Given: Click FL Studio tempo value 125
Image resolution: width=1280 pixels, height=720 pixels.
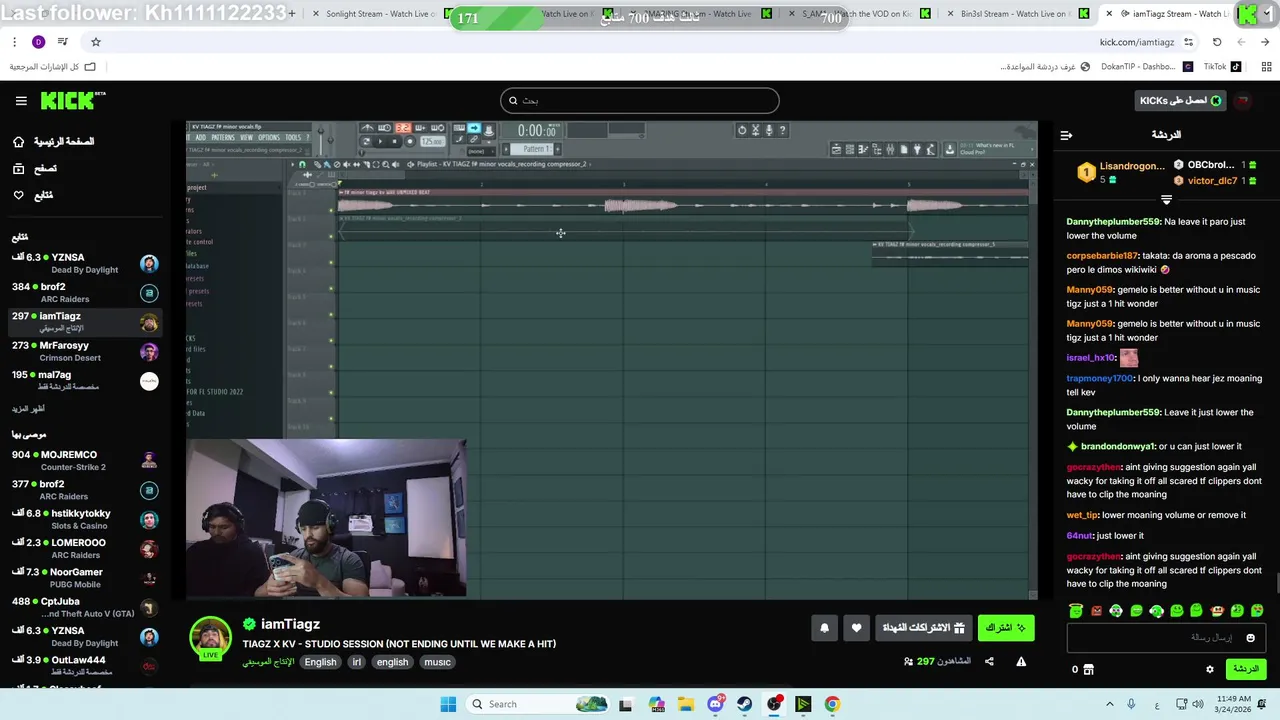Looking at the screenshot, I should tap(430, 142).
